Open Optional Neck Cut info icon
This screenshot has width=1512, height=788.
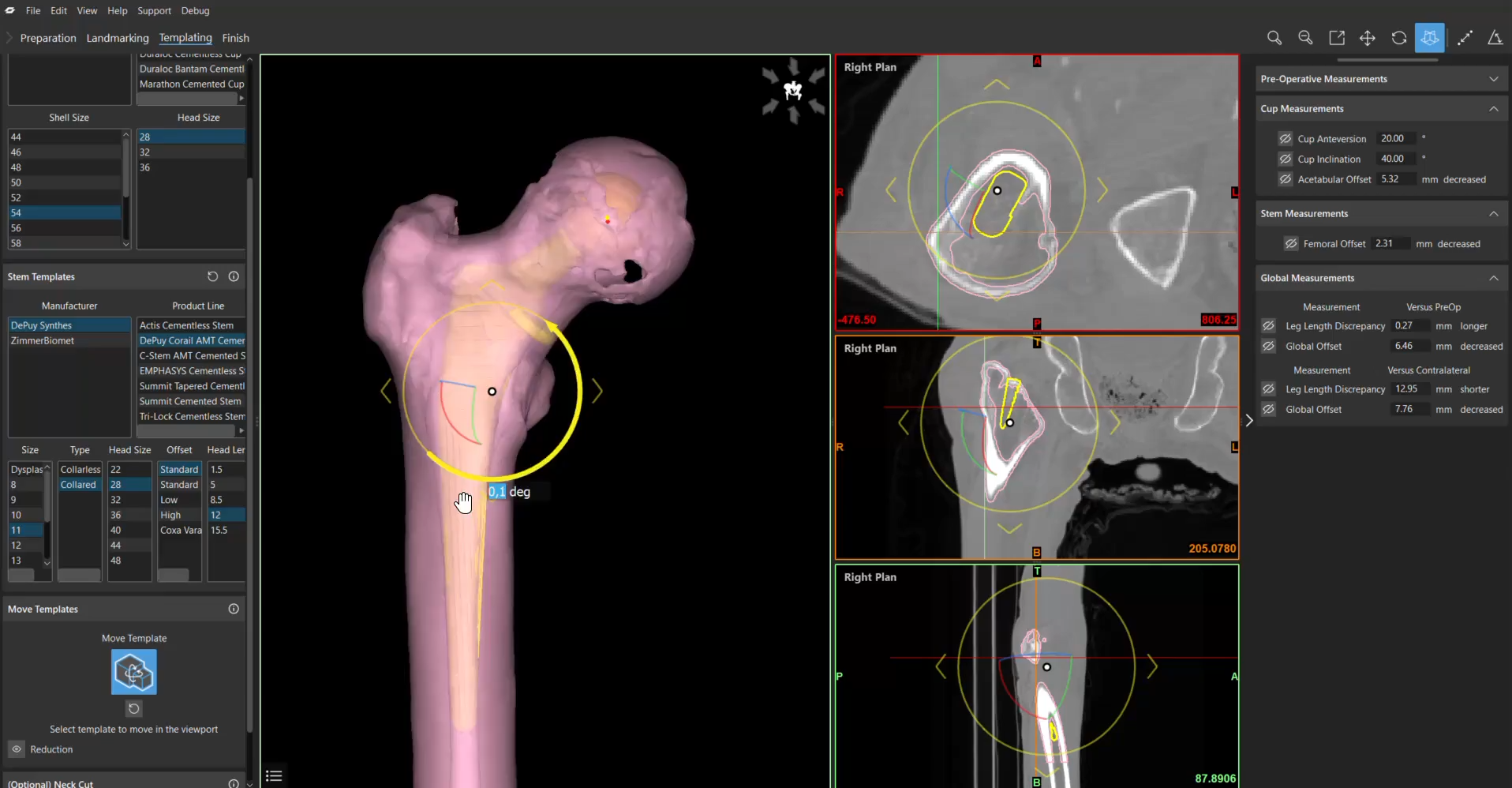234,783
